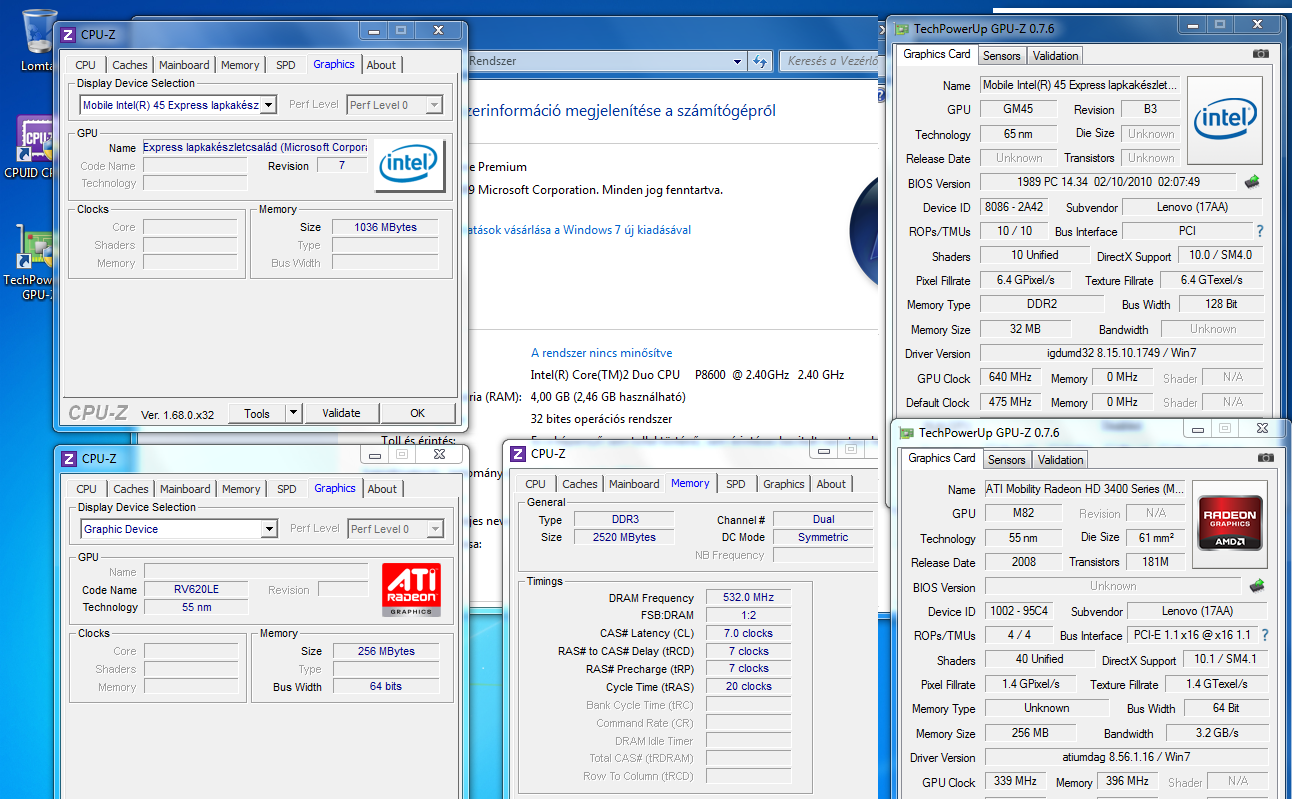
Task: Open Graphics tab in CPU-Z Memory window
Action: pos(784,484)
